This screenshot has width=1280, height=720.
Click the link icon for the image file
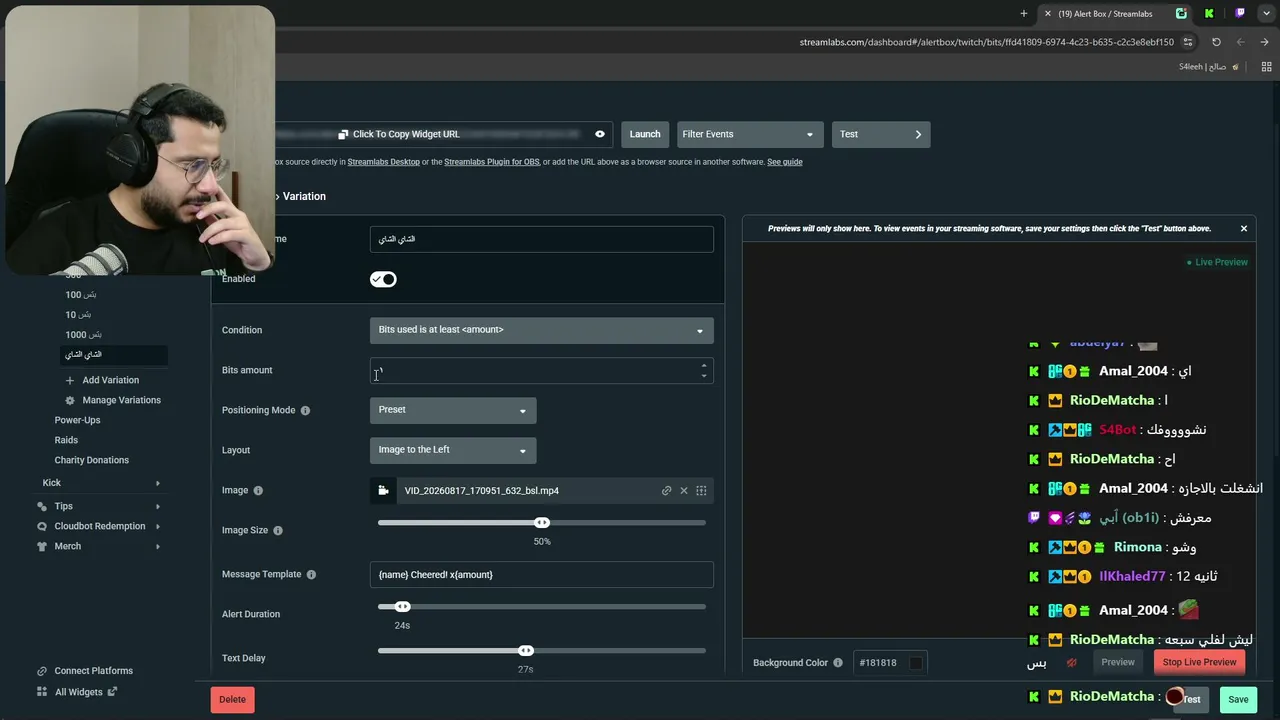tap(666, 491)
